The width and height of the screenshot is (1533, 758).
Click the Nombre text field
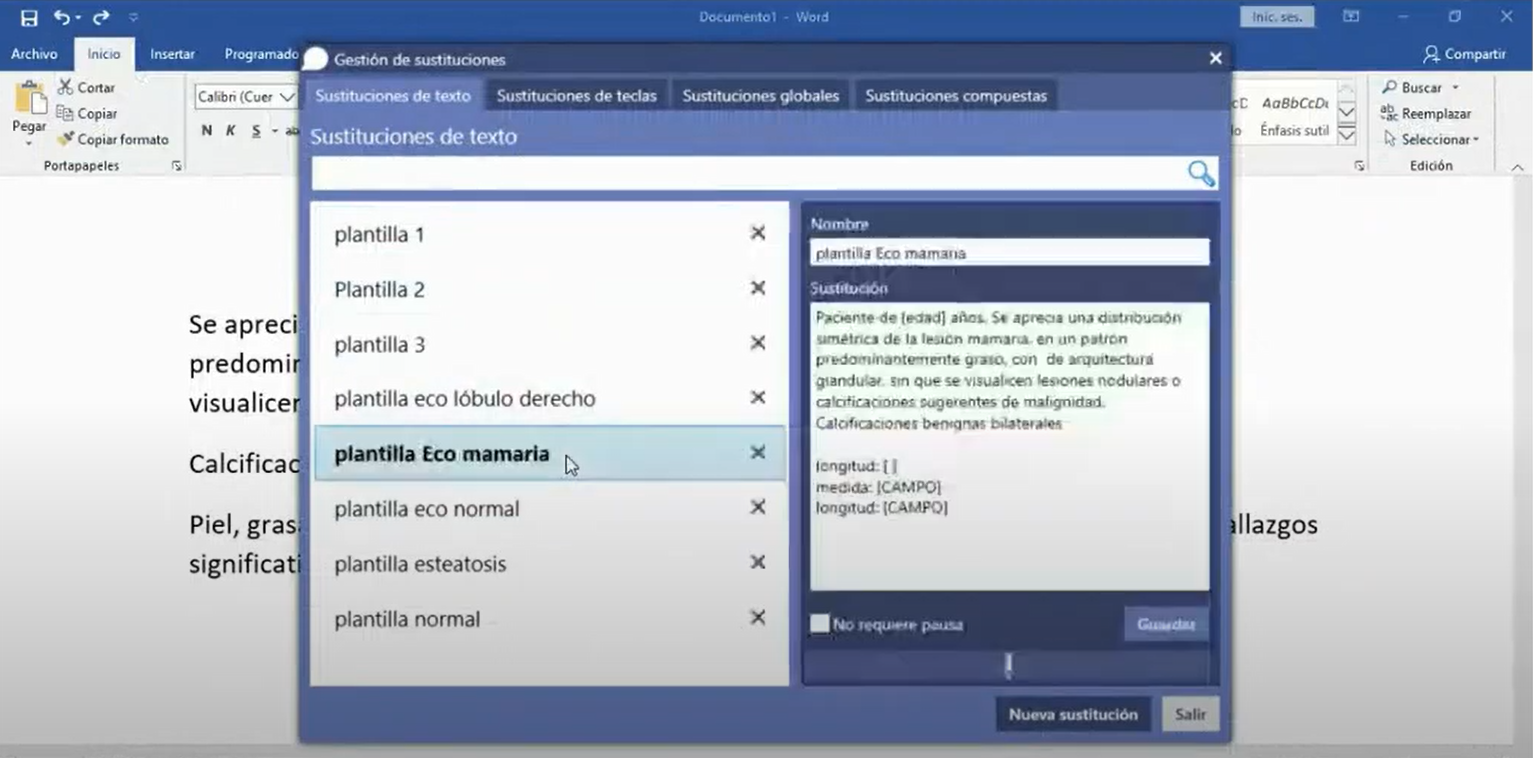pos(1009,253)
